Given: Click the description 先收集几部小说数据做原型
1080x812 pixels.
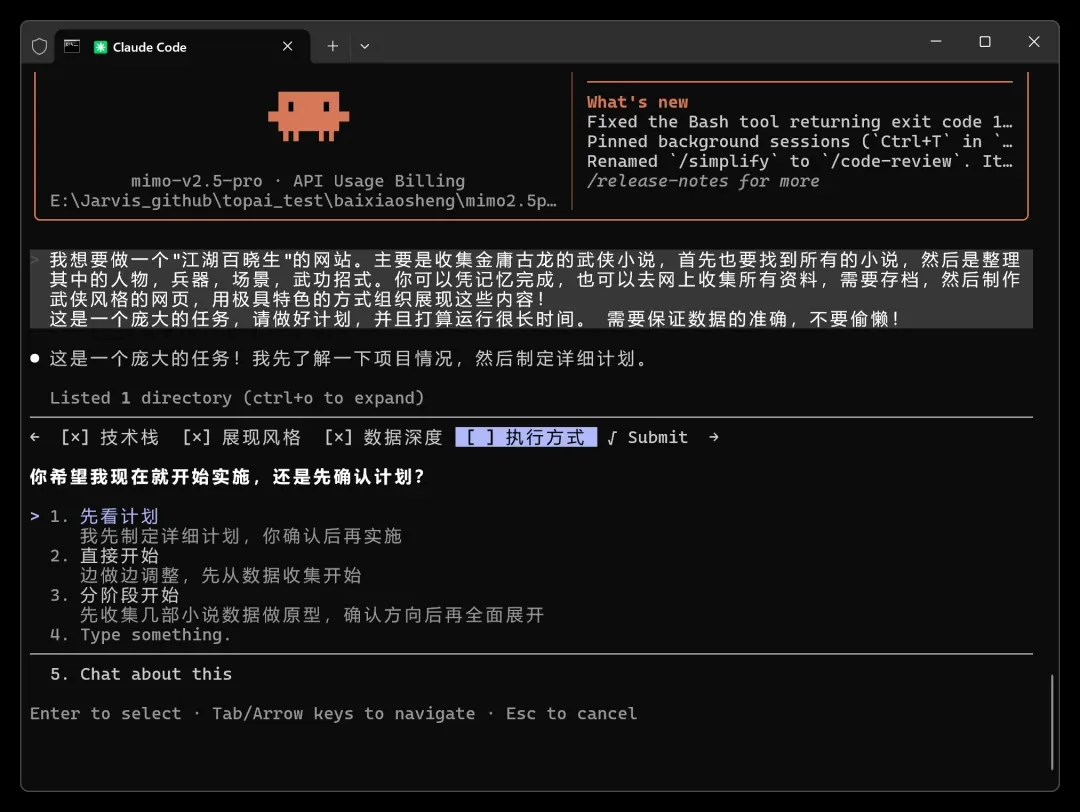Looking at the screenshot, I should tap(312, 615).
